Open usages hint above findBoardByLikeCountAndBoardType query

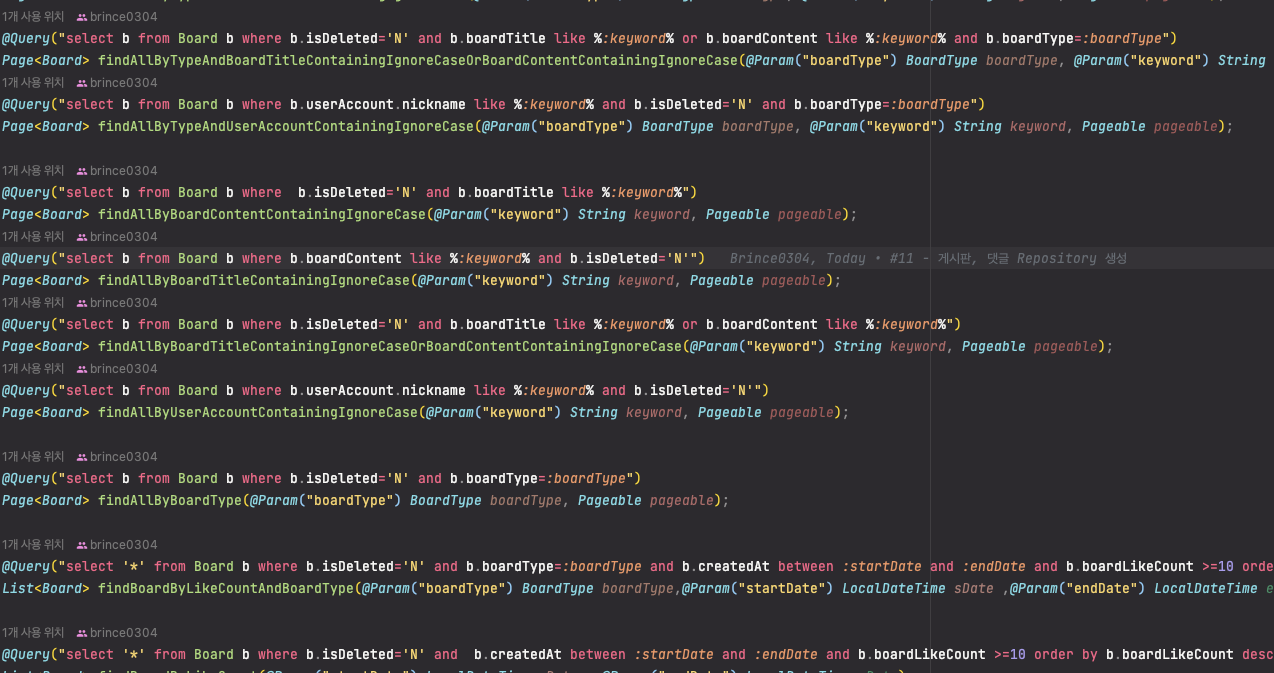pyautogui.click(x=33, y=545)
